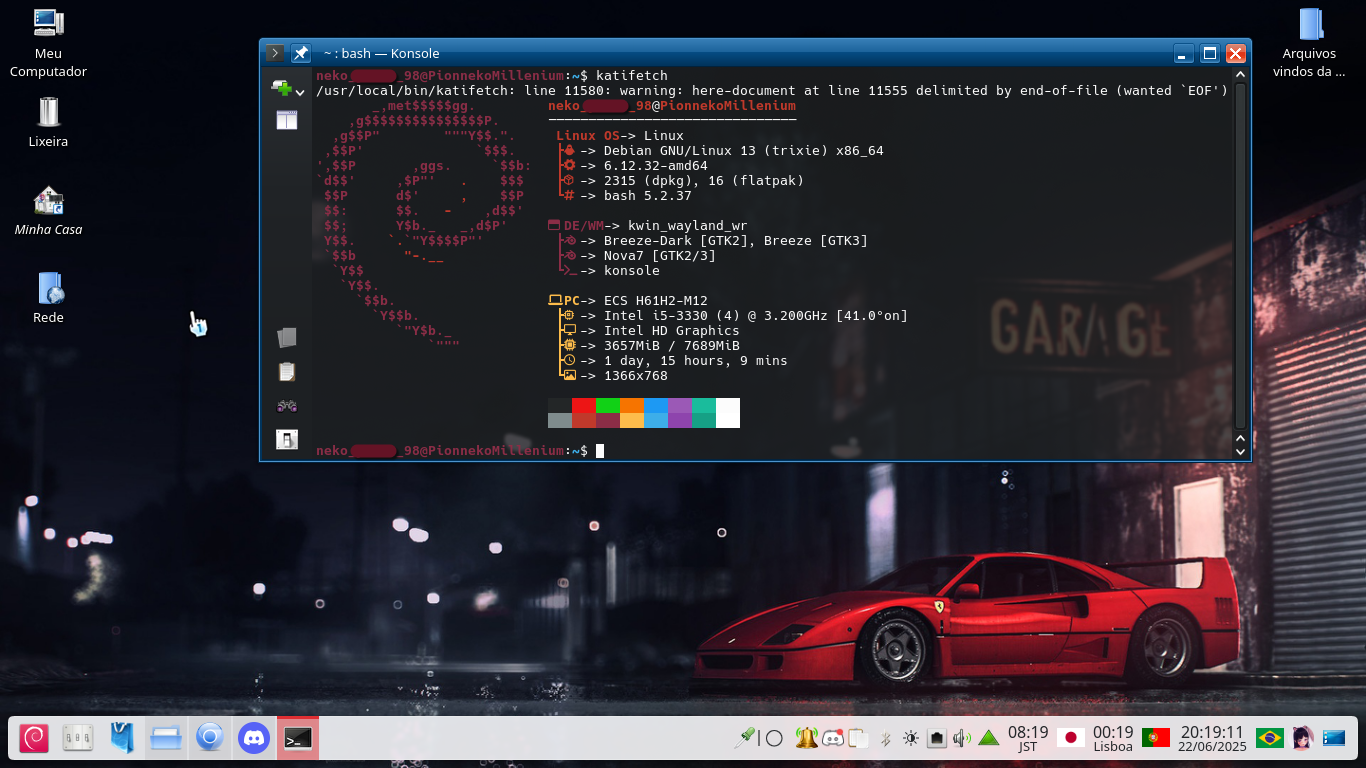Click the Konsole vertical scrollbar track

pyautogui.click(x=1241, y=256)
